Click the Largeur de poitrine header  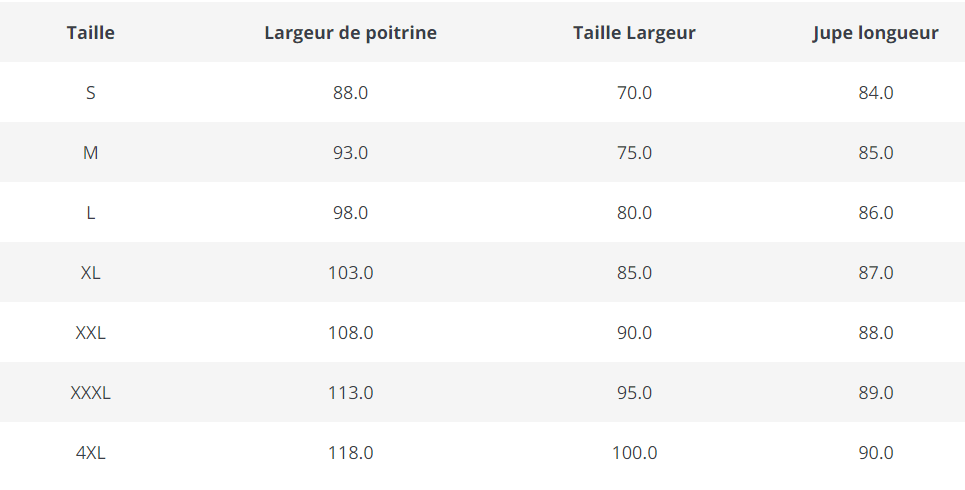[350, 33]
